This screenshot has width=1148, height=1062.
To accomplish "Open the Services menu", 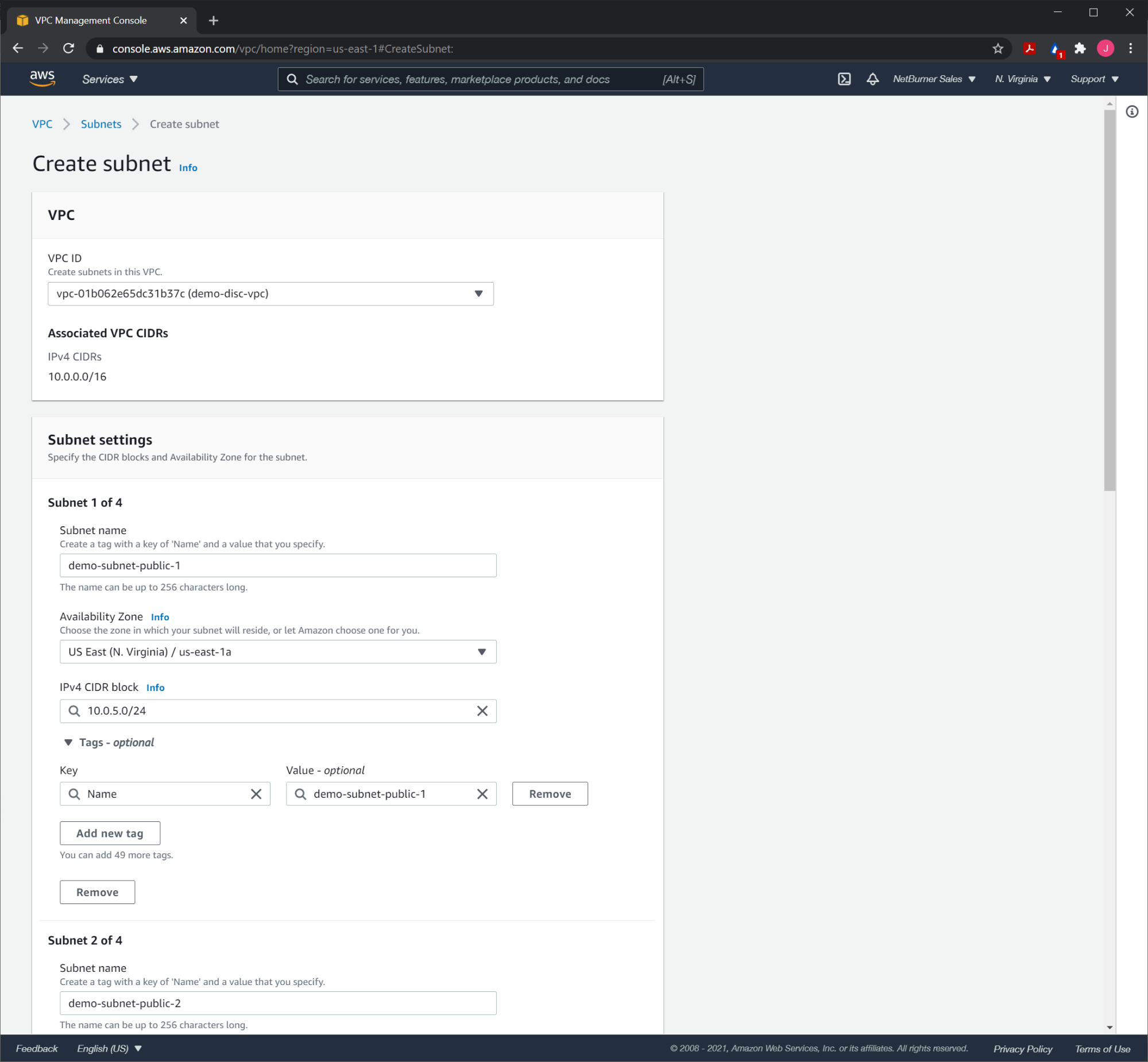I will [x=110, y=79].
